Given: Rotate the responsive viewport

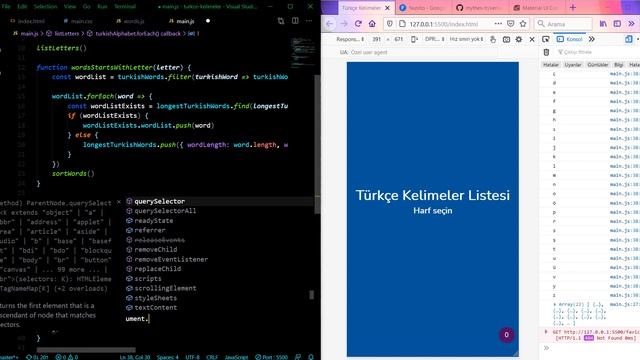Looking at the screenshot, I should click(414, 39).
